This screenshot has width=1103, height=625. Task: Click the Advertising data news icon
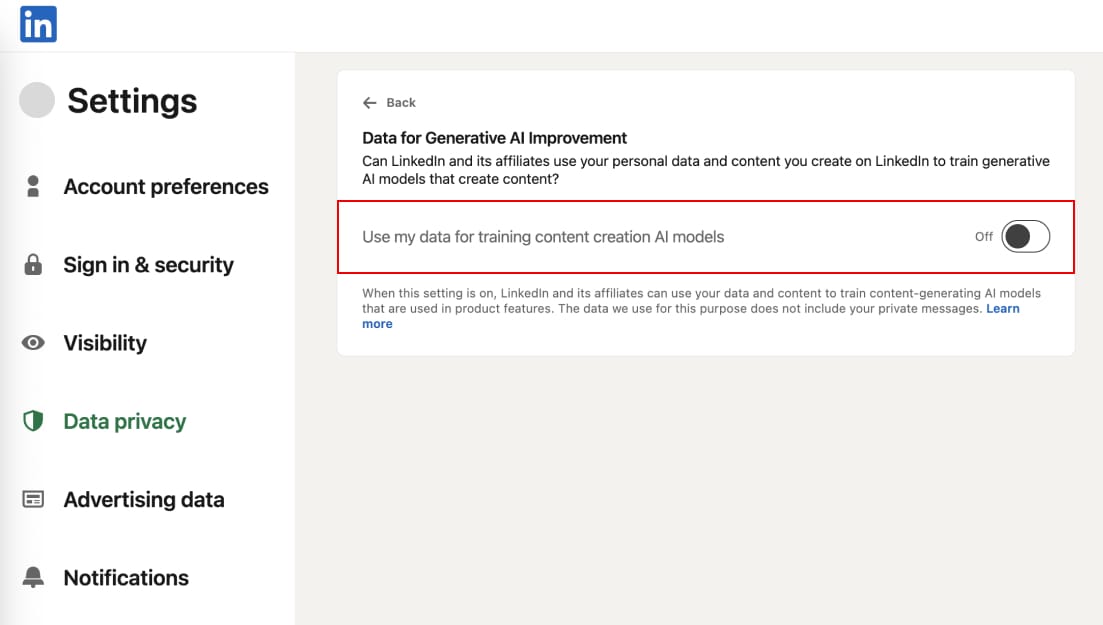[x=33, y=499]
